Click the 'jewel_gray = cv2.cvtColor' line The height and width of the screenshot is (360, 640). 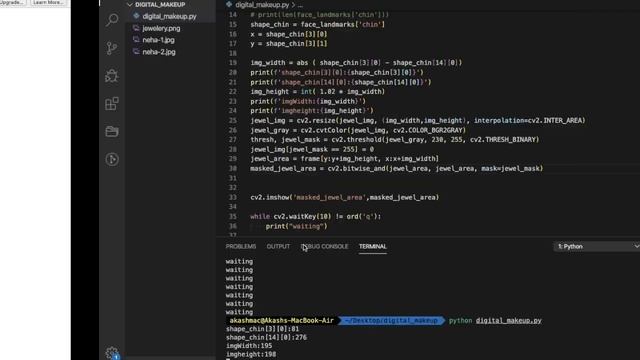point(358,130)
